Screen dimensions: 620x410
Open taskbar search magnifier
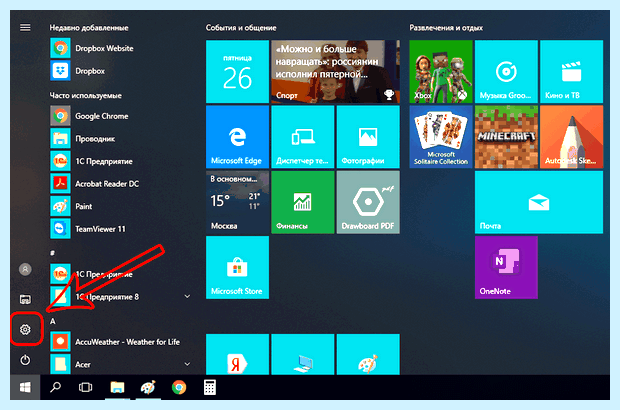[x=55, y=387]
